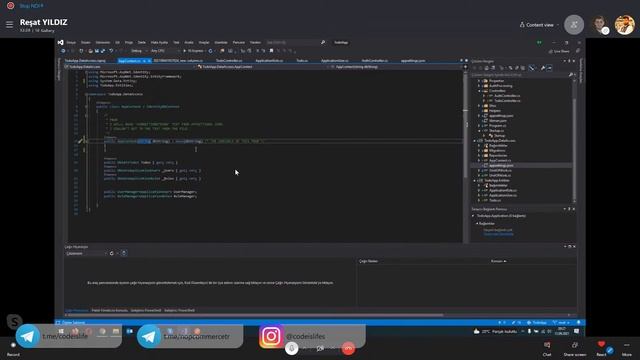Screen dimensions: 640x360
Task: Select Program.cs in Solution Explorer
Action: (498, 126)
